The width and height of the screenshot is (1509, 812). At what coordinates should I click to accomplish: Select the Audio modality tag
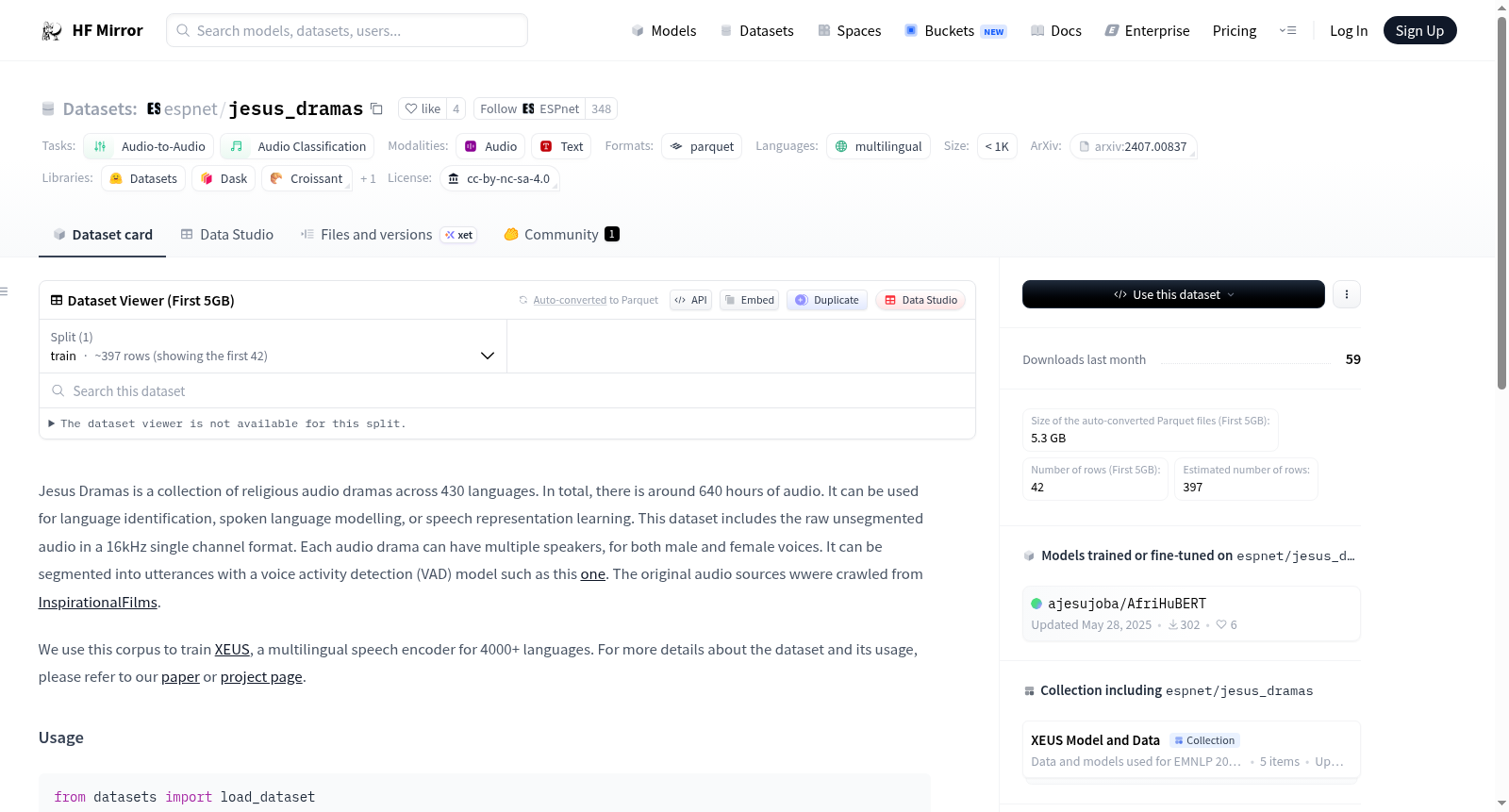point(490,146)
